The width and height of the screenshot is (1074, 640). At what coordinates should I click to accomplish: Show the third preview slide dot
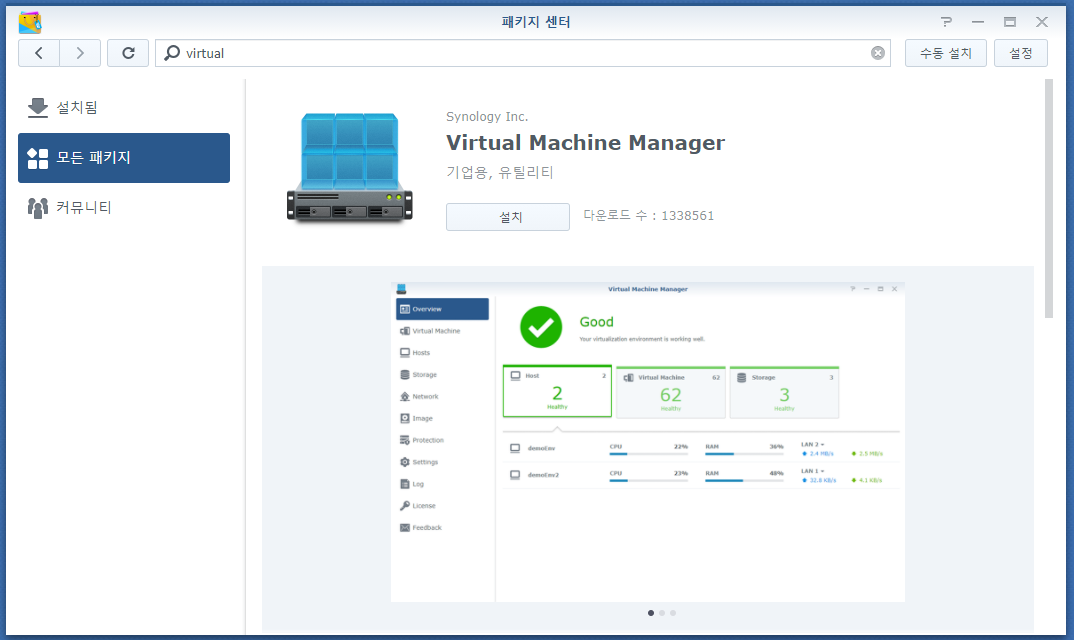pos(673,613)
